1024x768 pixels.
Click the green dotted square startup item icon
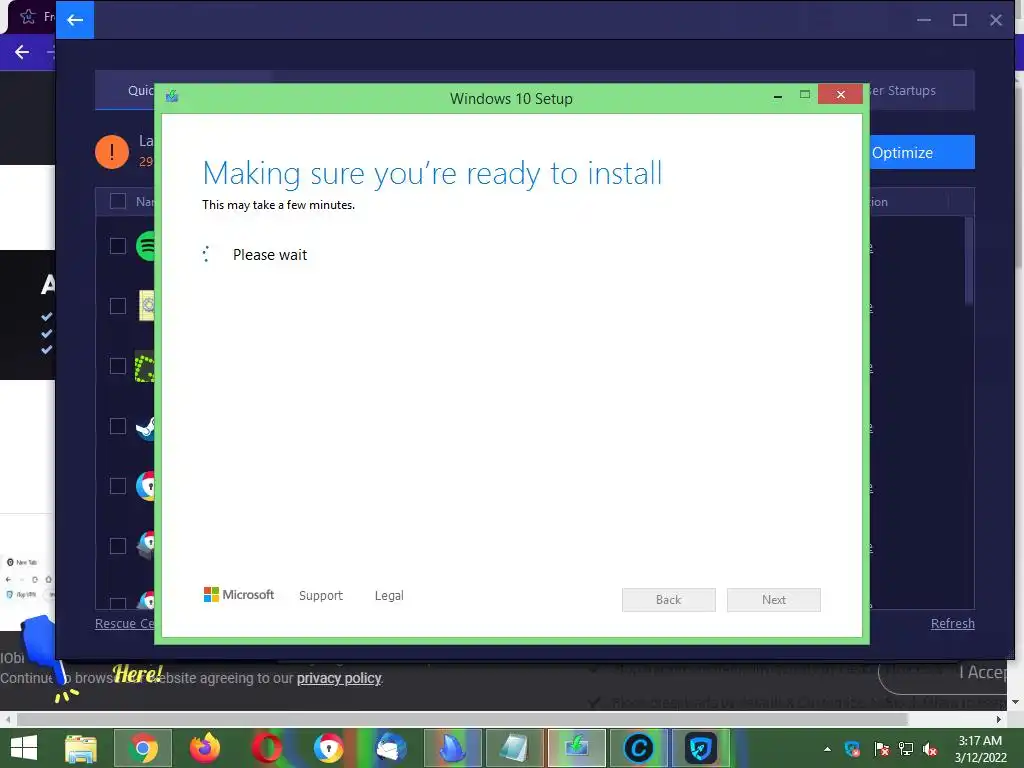point(144,366)
